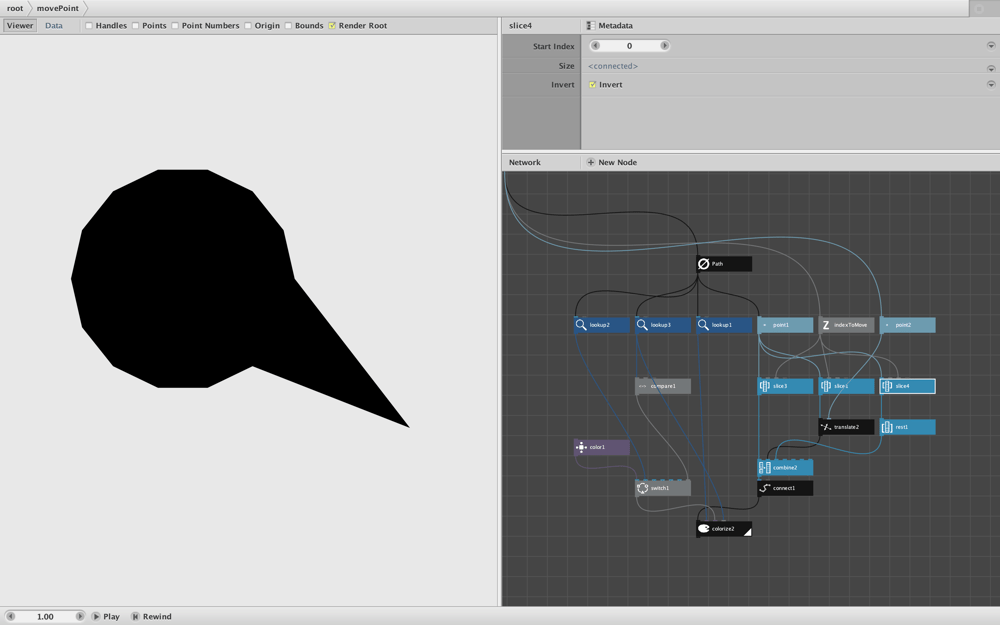
Task: Enable the Handles checkbox
Action: pyautogui.click(x=89, y=26)
